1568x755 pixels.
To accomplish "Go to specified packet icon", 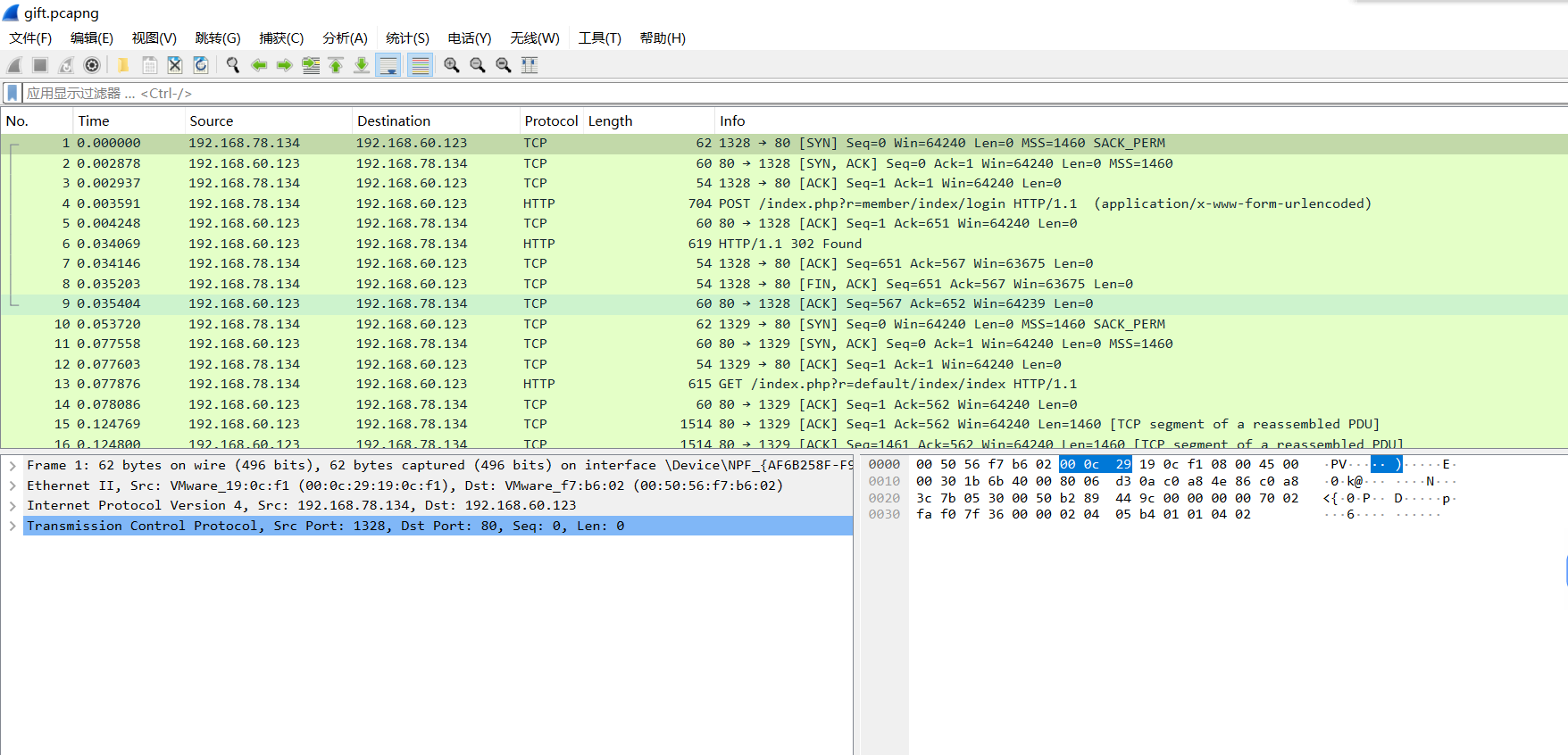I will coord(311,65).
